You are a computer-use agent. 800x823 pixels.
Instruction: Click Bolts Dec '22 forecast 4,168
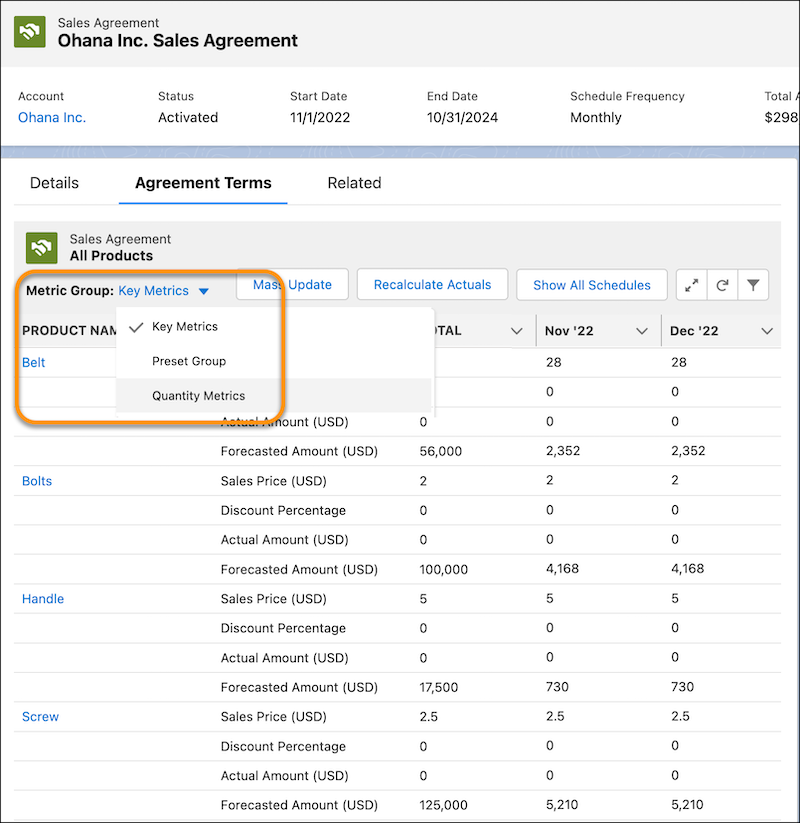click(687, 569)
